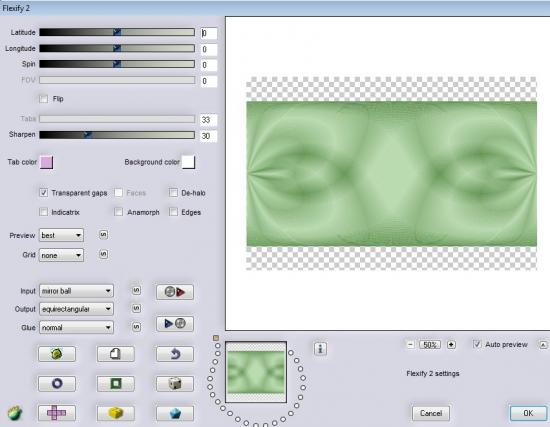Click the 50% zoom level button
Viewport: 550px width, 427px height.
pos(430,345)
